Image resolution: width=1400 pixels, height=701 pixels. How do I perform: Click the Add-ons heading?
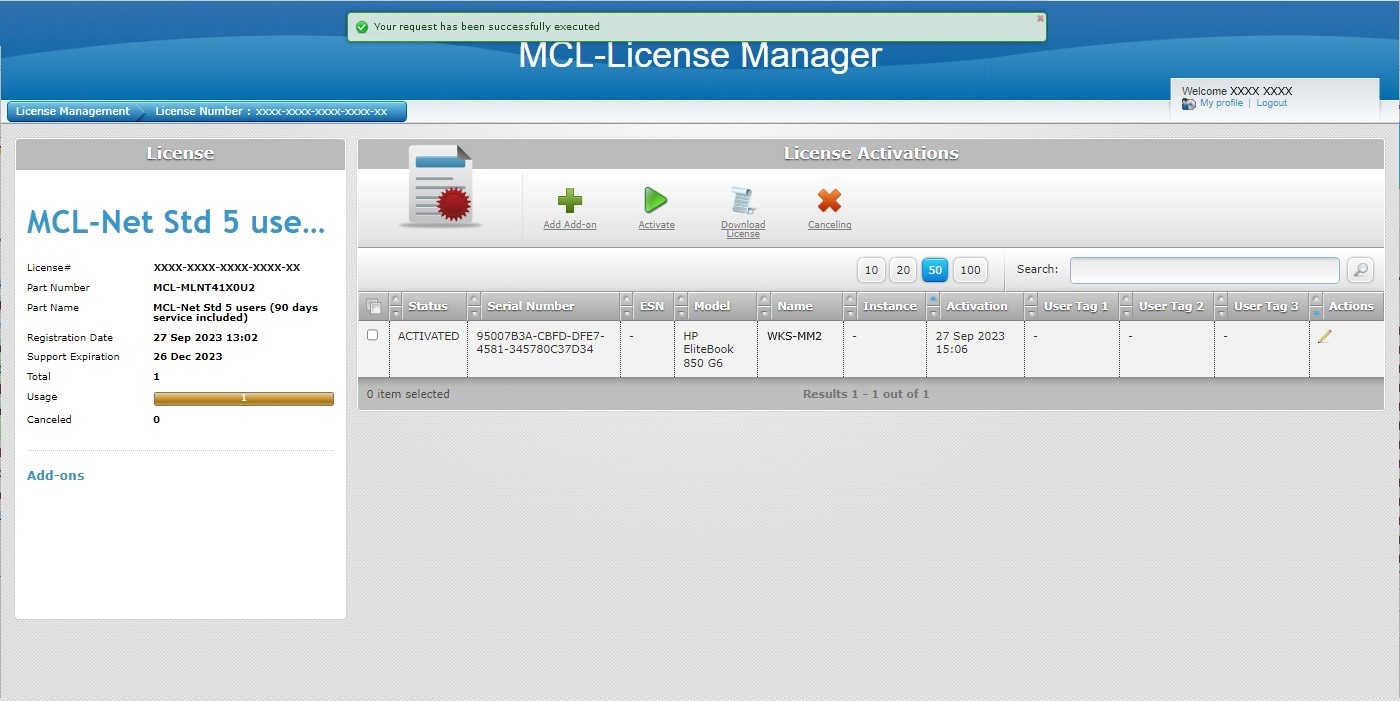(x=56, y=476)
